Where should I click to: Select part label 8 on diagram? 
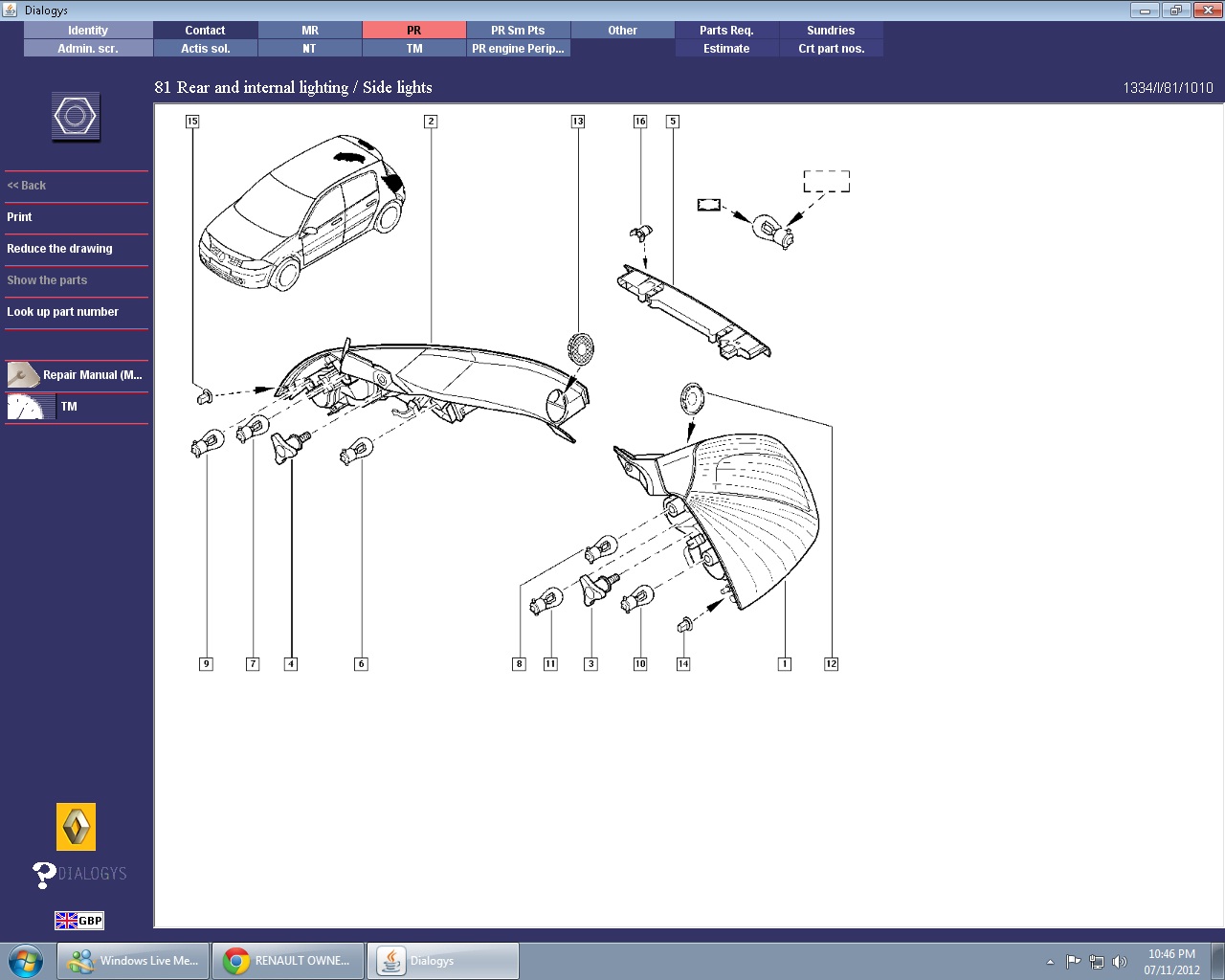(x=519, y=664)
